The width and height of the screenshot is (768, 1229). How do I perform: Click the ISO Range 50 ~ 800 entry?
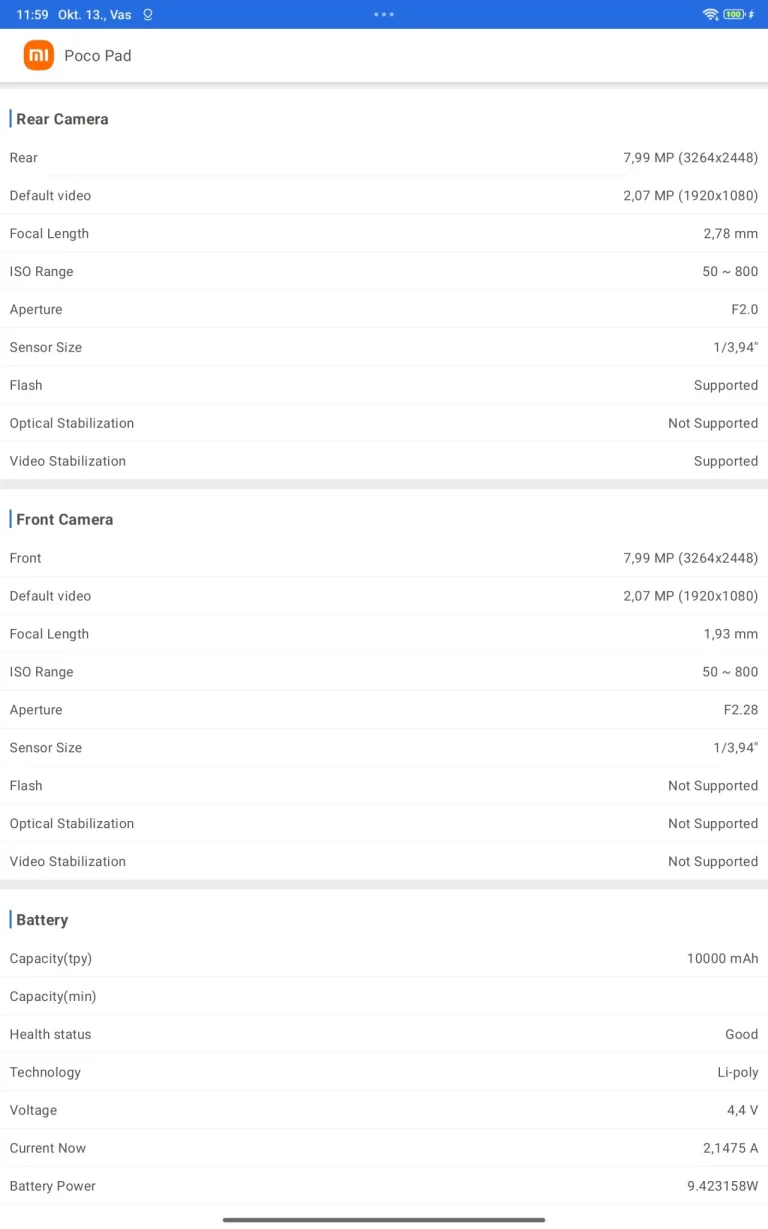tap(384, 271)
